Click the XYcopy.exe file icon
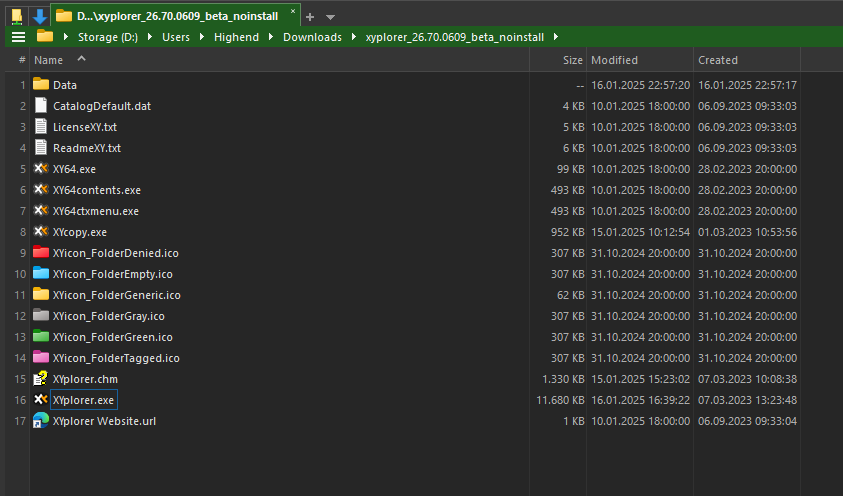 (41, 232)
